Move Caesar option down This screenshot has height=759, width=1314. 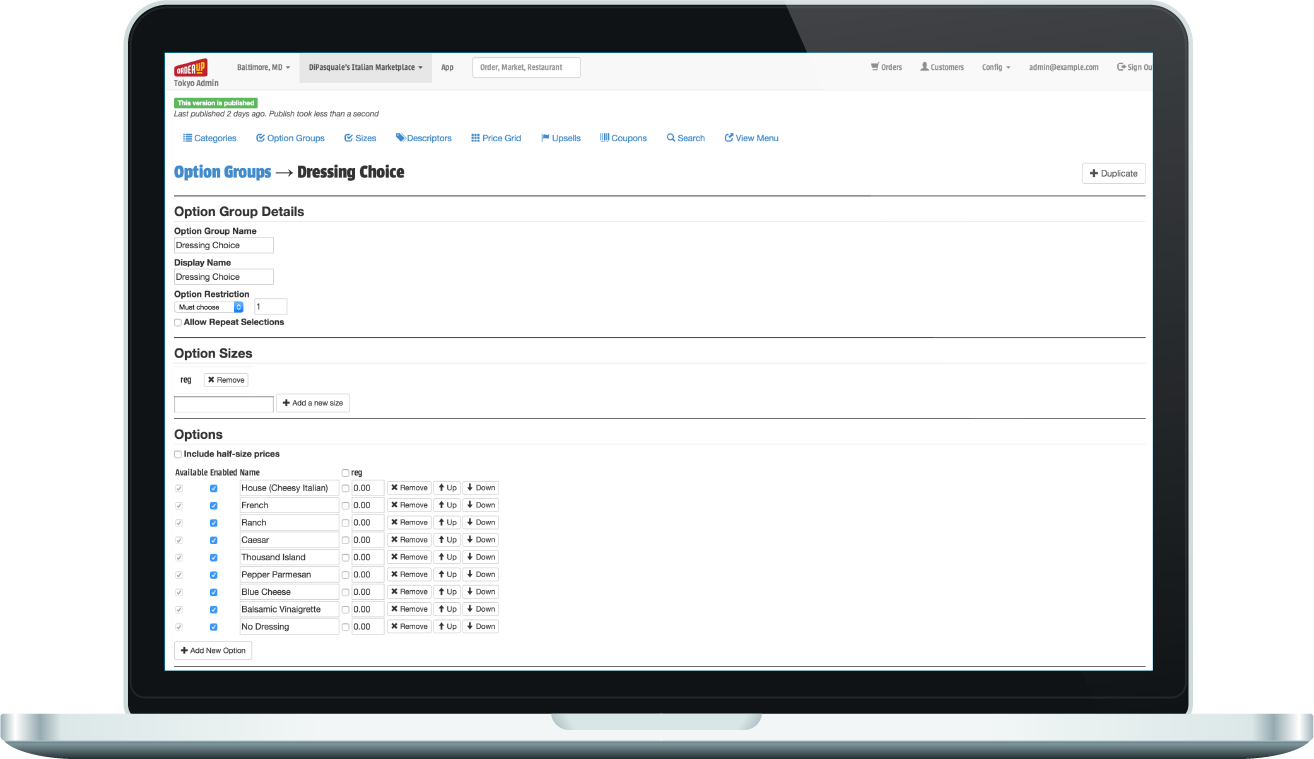480,540
